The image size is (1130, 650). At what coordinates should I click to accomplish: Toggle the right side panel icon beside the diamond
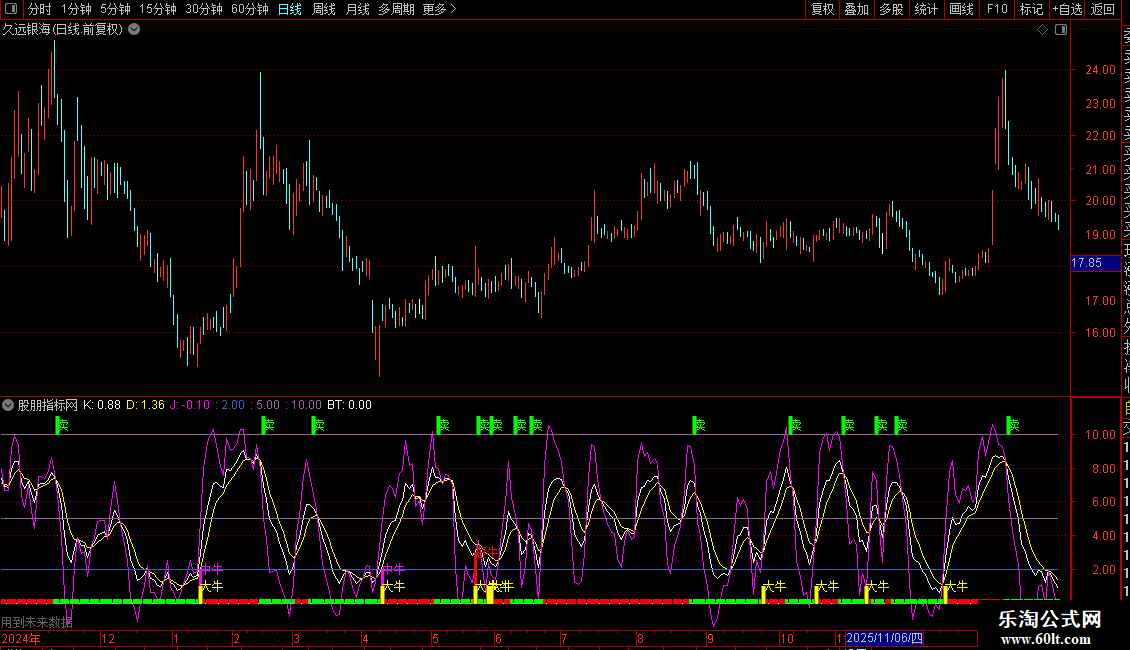tap(1061, 30)
